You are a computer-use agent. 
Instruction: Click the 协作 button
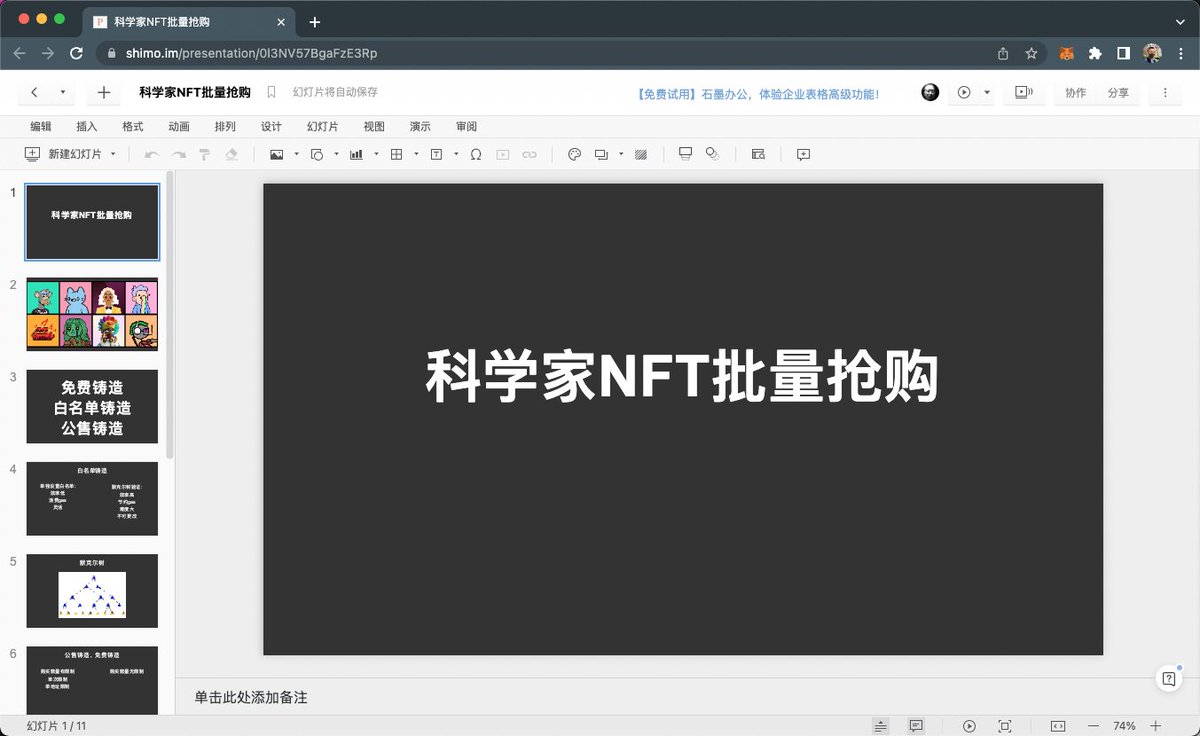pos(1075,92)
